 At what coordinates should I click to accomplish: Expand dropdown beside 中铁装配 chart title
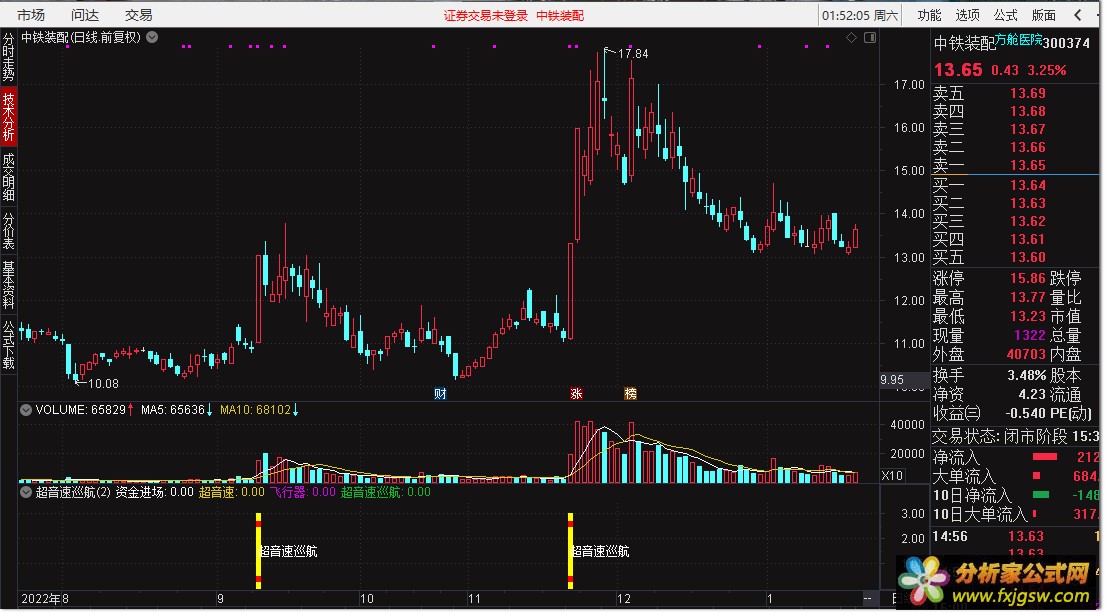[x=152, y=37]
